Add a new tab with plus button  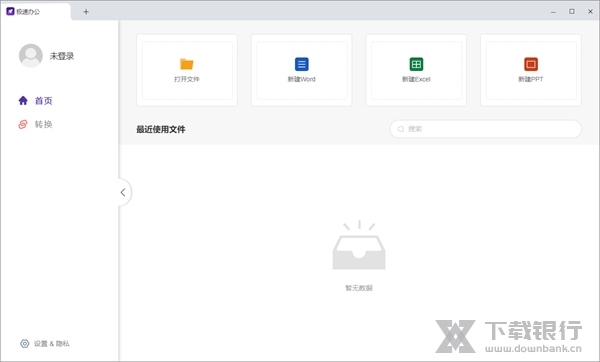point(86,12)
